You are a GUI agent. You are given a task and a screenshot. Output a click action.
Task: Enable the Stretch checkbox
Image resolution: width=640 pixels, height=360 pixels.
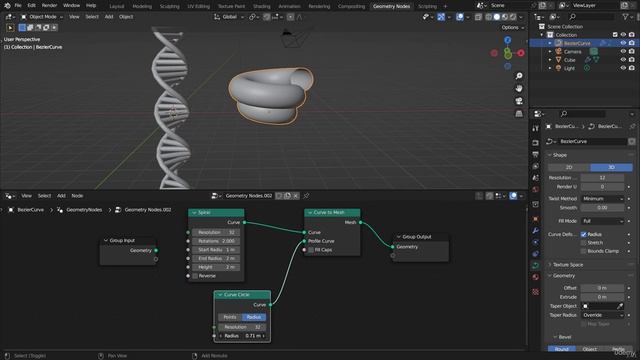(x=584, y=242)
